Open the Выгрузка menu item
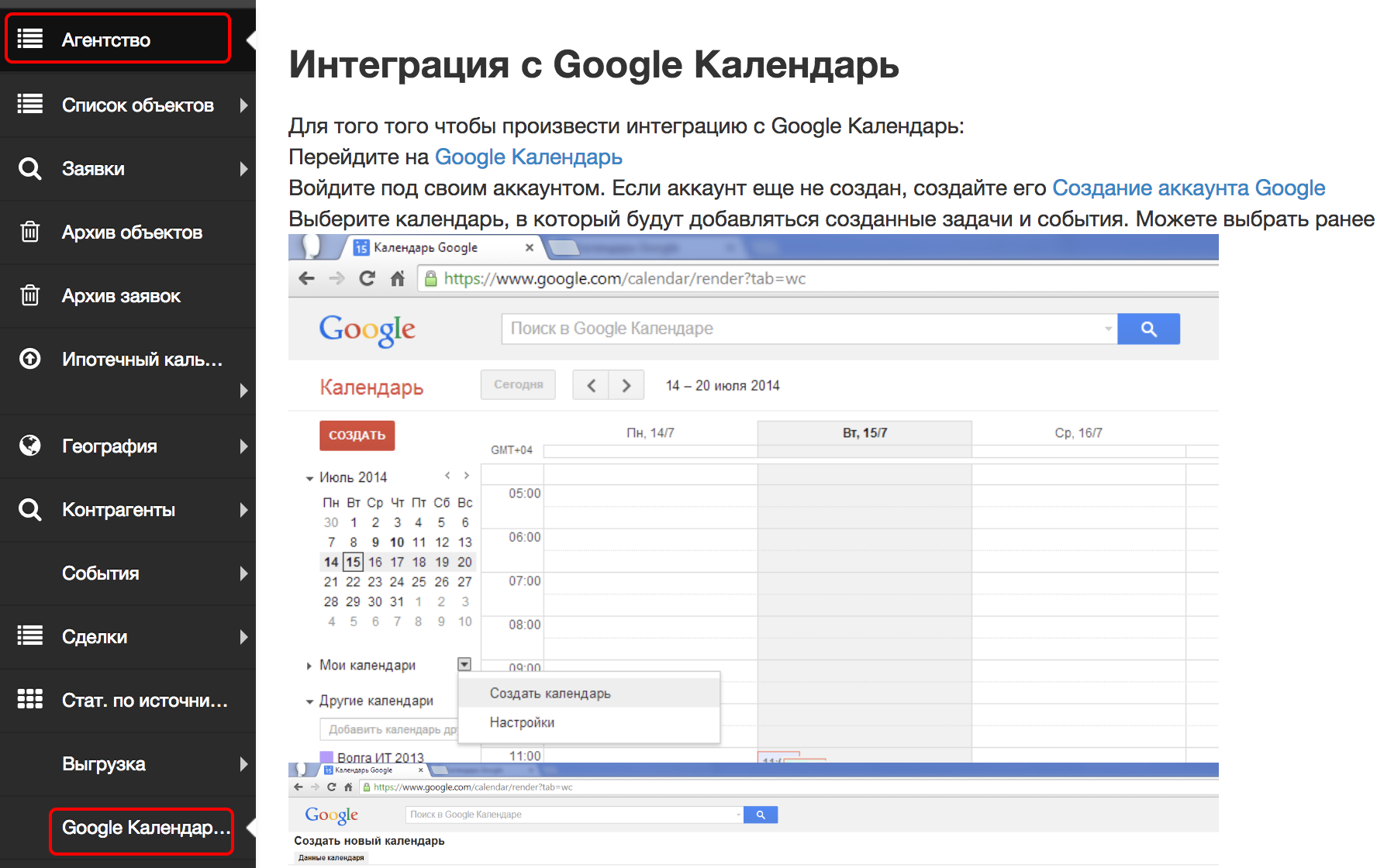Screen dimensions: 1377x868 [x=104, y=763]
